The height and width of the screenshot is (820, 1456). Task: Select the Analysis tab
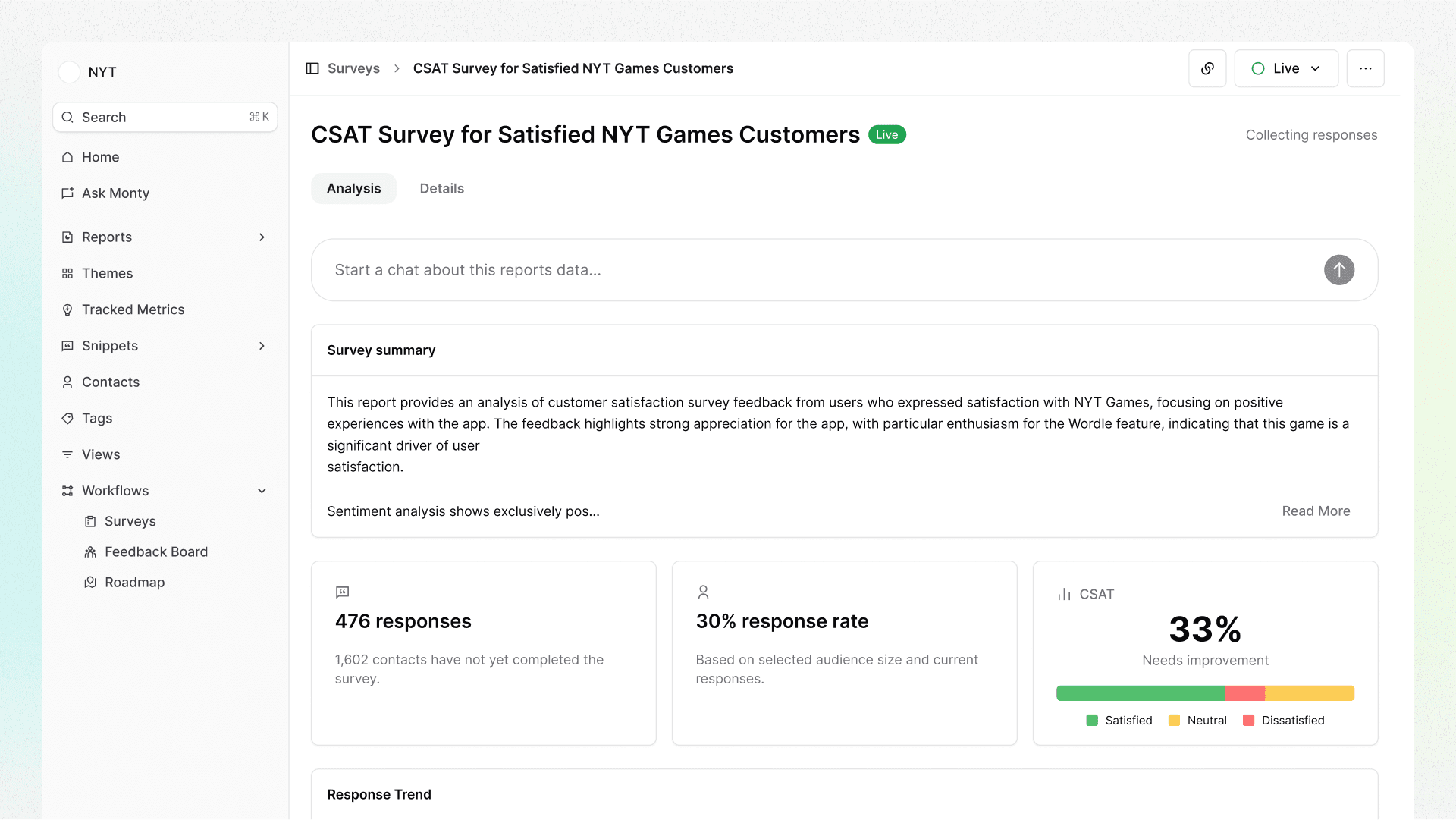tap(353, 188)
